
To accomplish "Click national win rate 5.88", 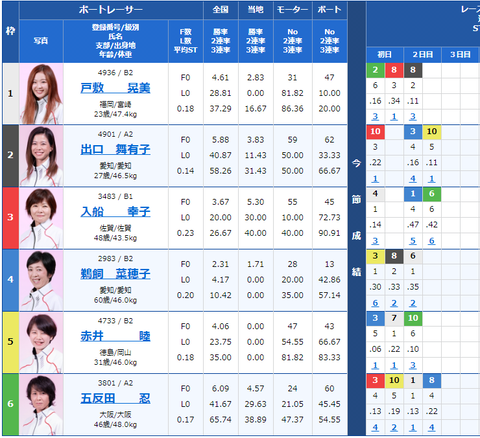I will tap(221, 140).
